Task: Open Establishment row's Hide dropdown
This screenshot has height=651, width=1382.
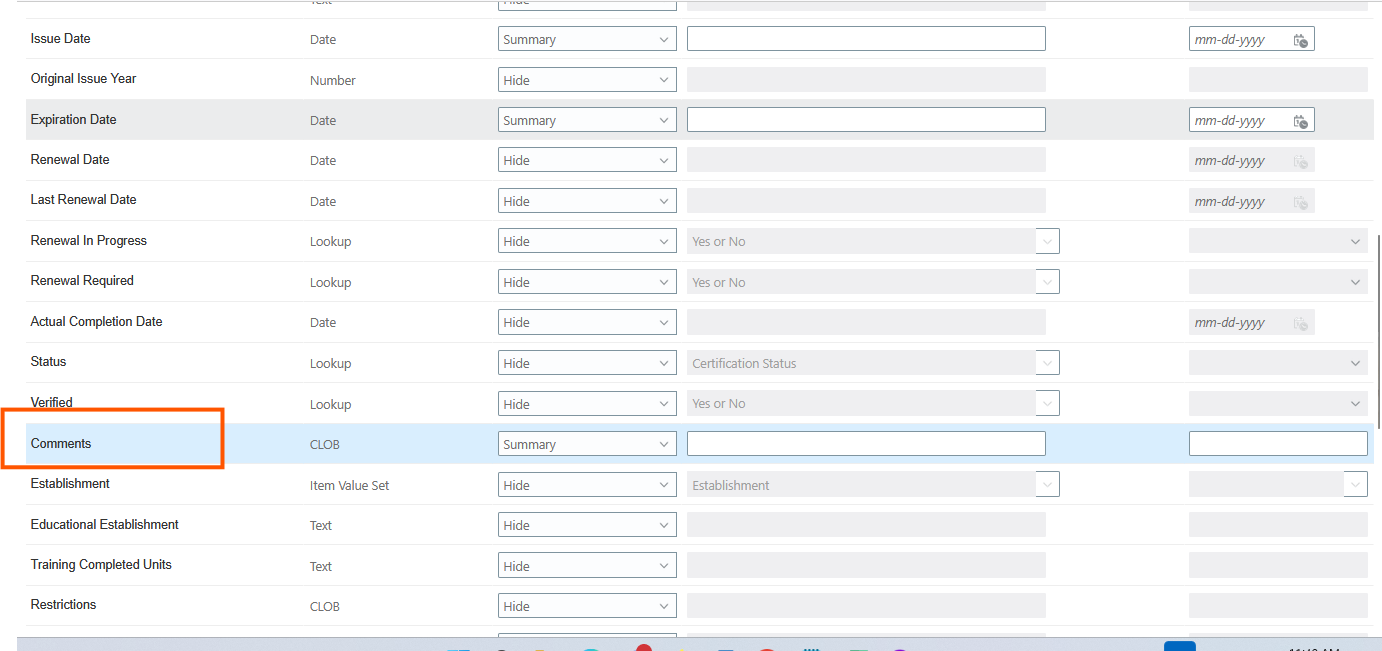Action: click(x=587, y=485)
